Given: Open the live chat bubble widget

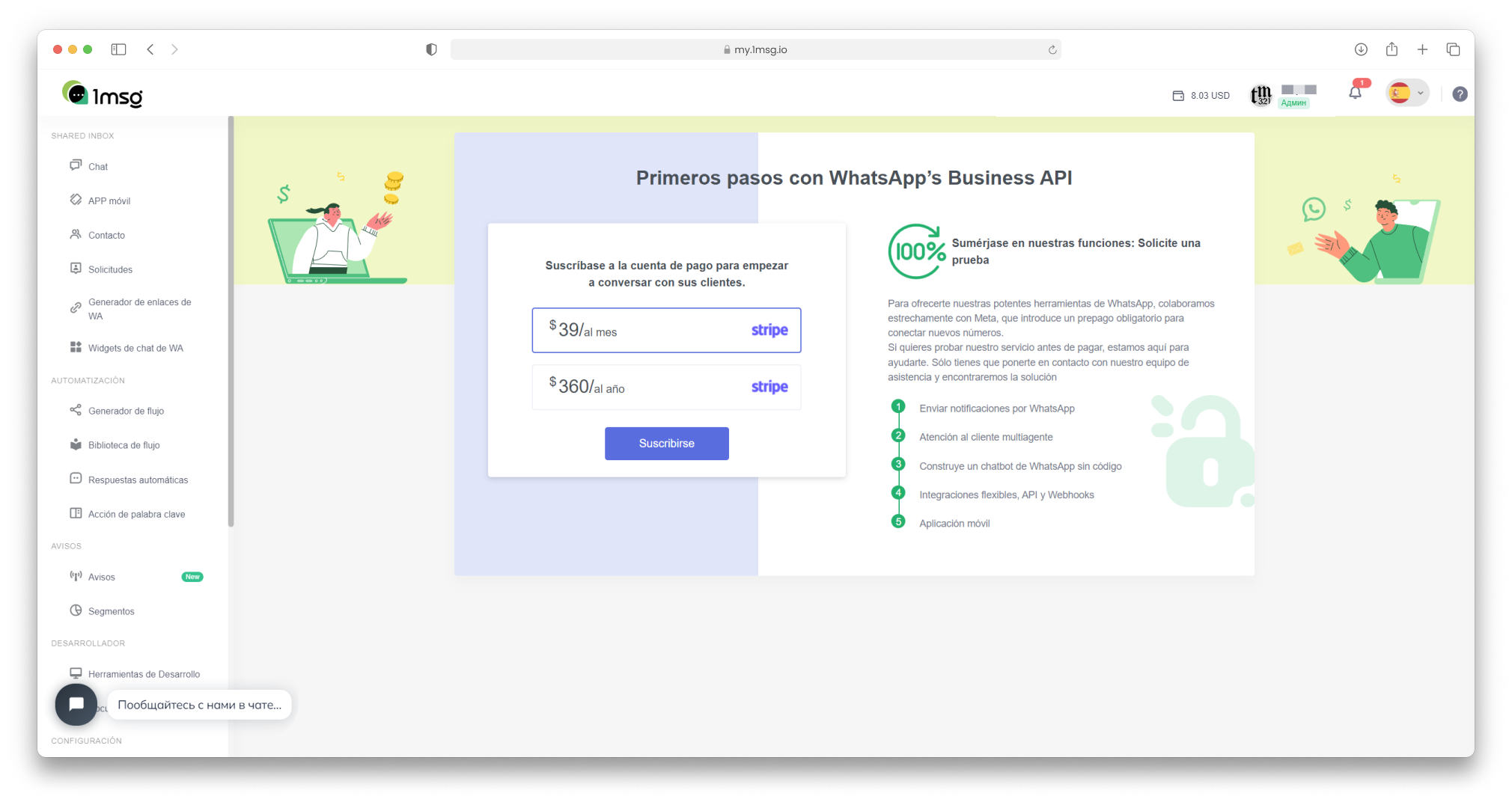Looking at the screenshot, I should pyautogui.click(x=76, y=705).
